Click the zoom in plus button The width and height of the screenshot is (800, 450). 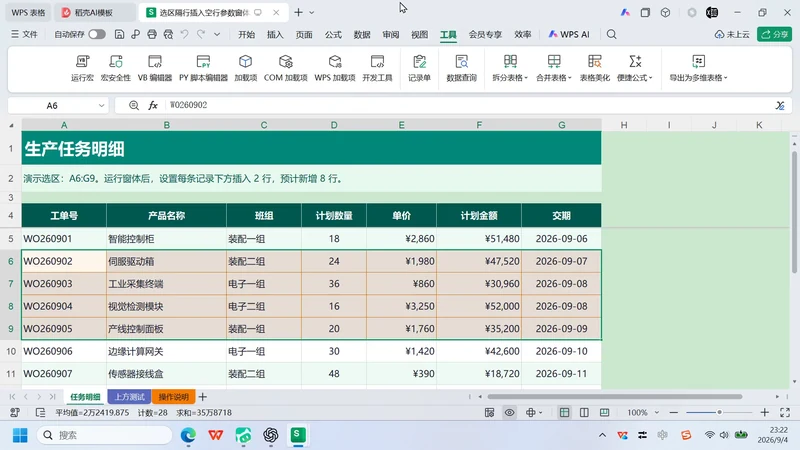click(764, 412)
